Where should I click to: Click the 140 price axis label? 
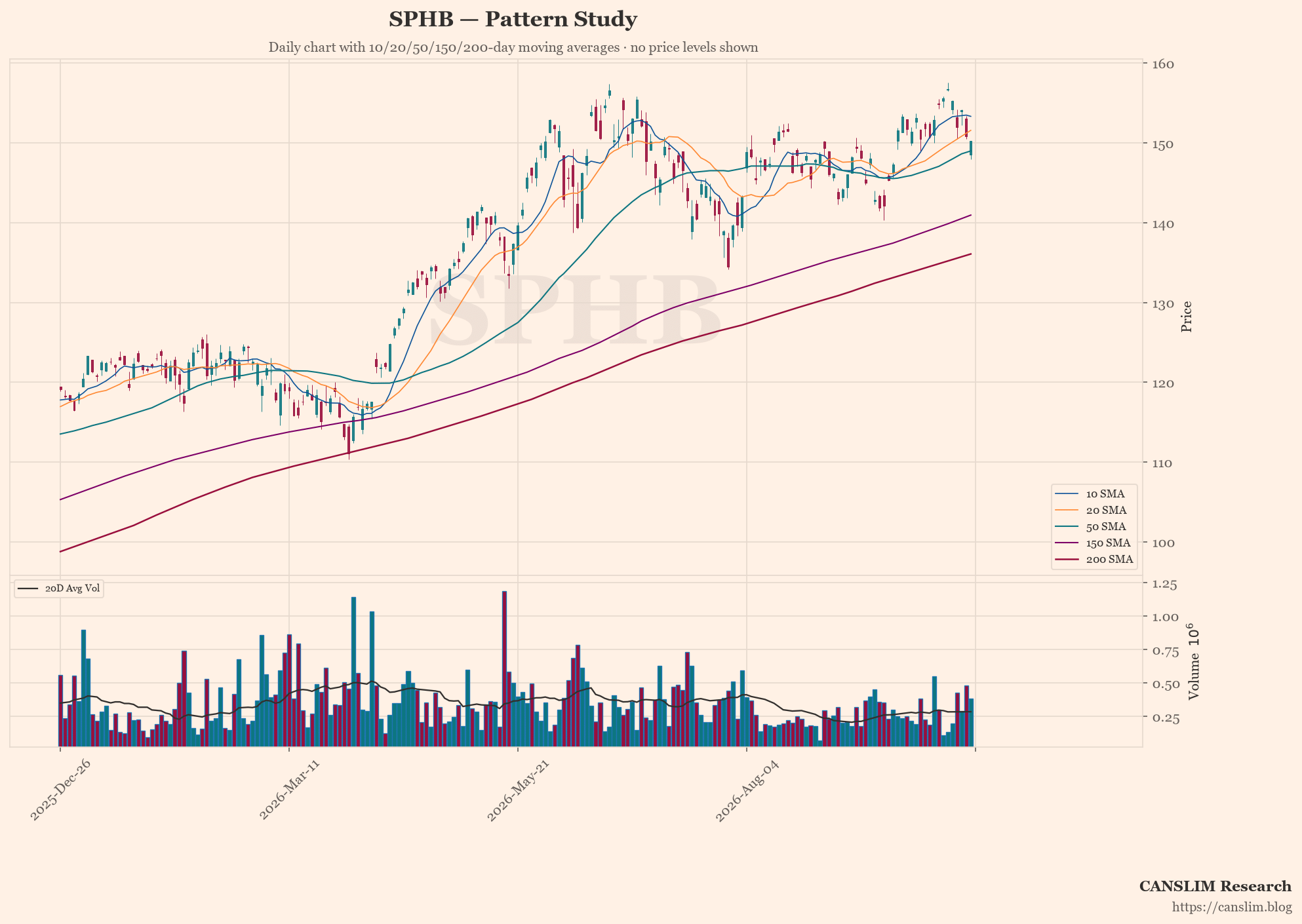1163,224
